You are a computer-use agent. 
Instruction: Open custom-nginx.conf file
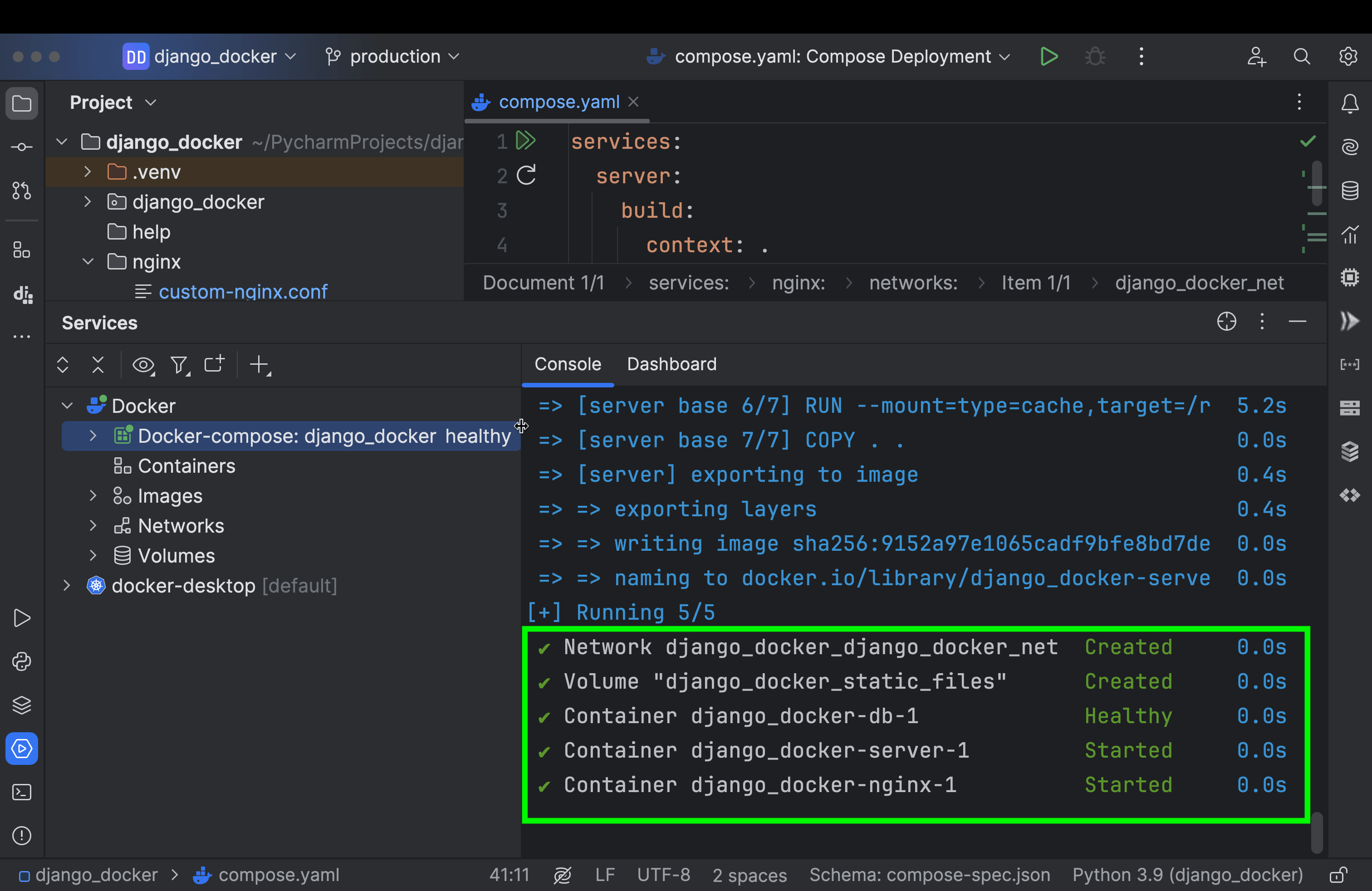click(243, 292)
